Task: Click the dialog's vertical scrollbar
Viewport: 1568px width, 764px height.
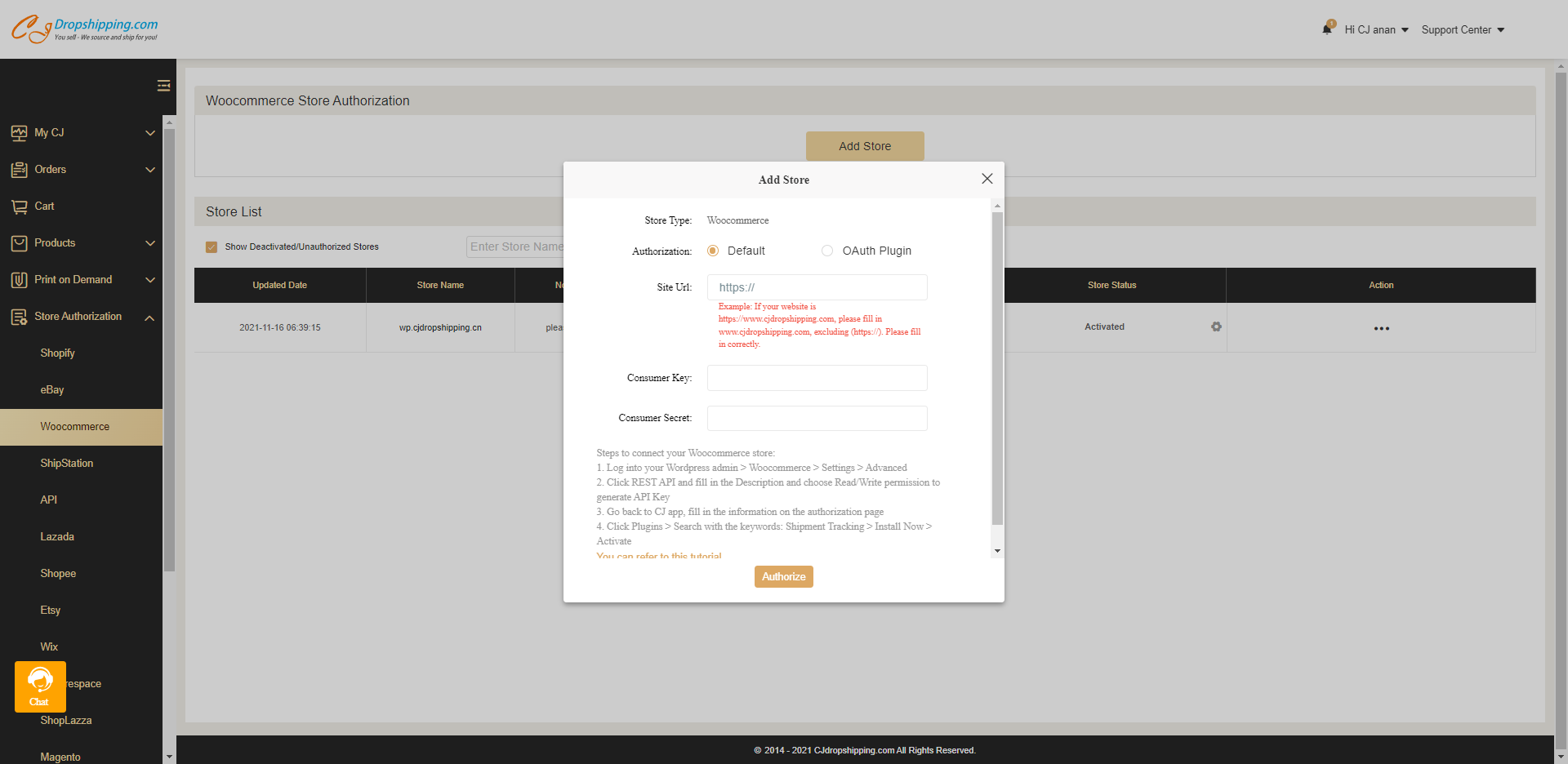Action: pyautogui.click(x=996, y=367)
